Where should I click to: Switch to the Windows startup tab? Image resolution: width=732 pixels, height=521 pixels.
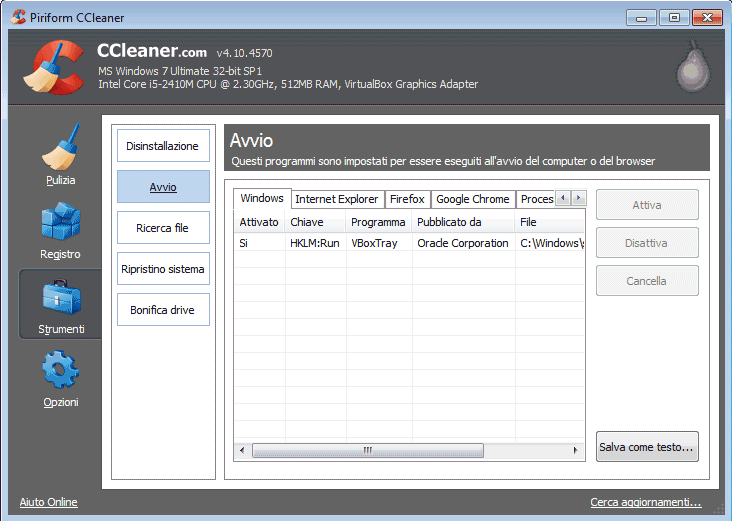[262, 198]
